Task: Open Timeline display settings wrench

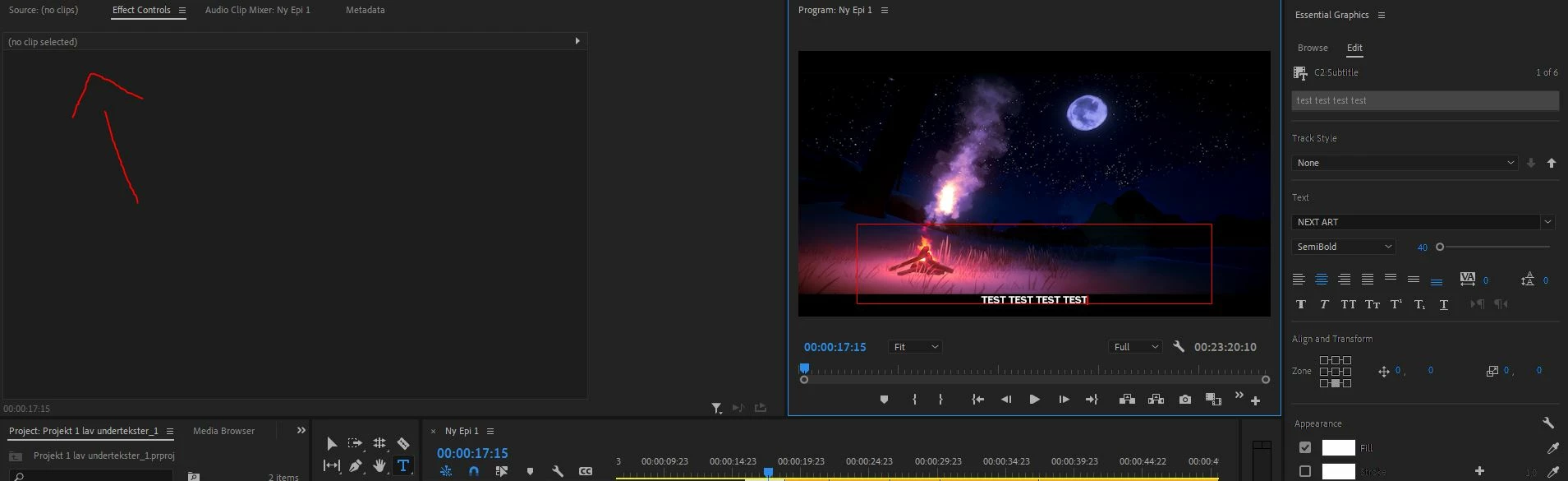Action: pos(558,471)
